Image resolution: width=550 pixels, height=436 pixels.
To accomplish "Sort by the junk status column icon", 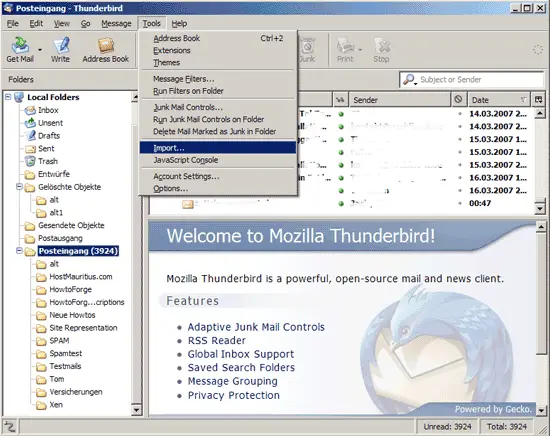I will (458, 100).
